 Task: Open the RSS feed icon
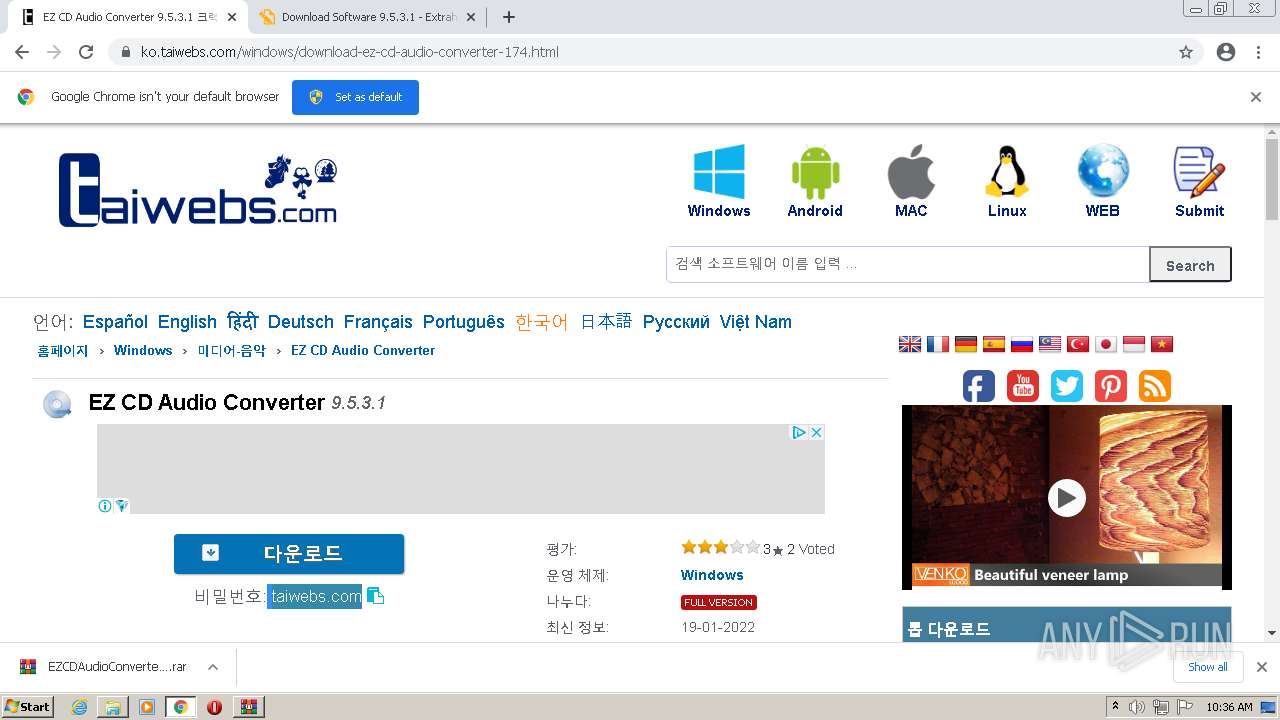pos(1155,386)
